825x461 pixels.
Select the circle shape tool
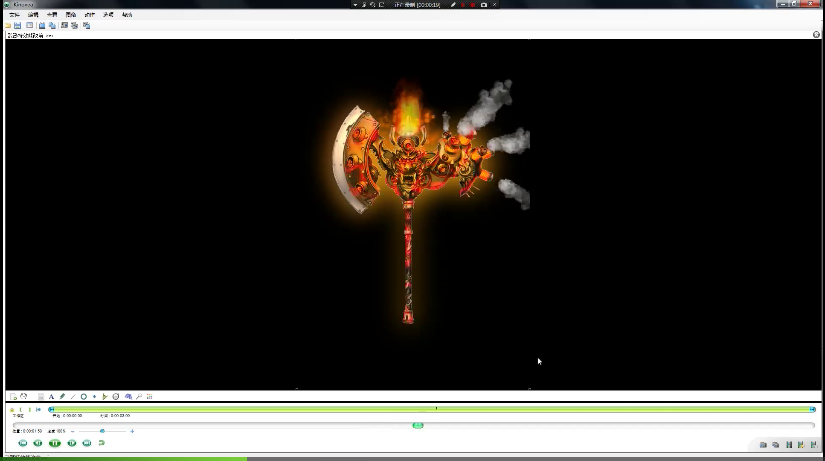pyautogui.click(x=84, y=396)
